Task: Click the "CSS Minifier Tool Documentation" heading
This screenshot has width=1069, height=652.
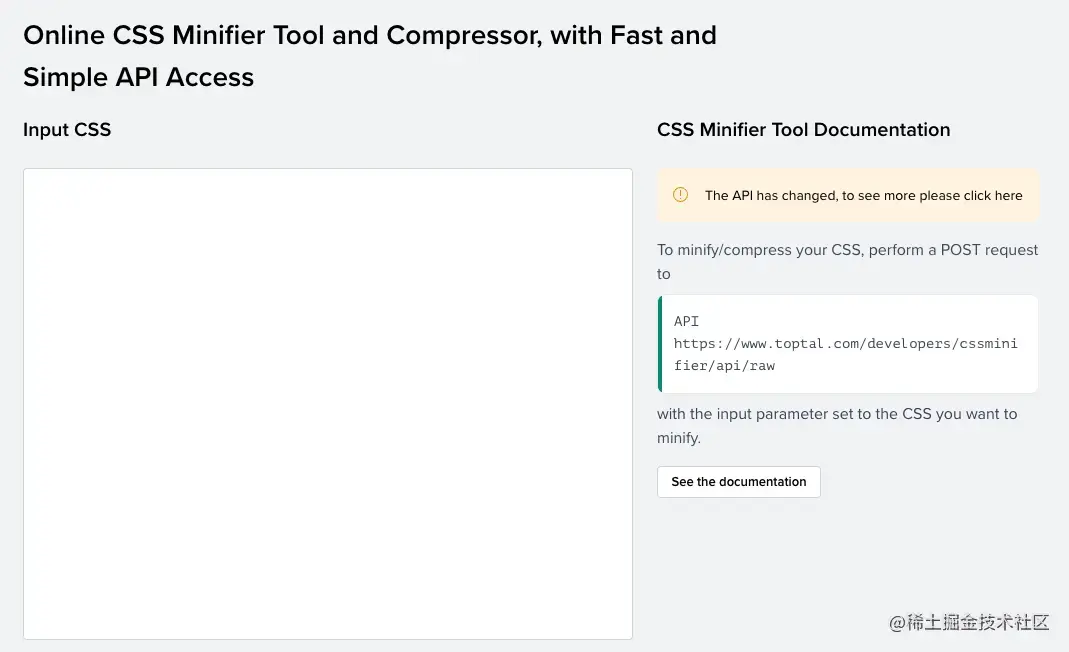Action: (x=803, y=130)
